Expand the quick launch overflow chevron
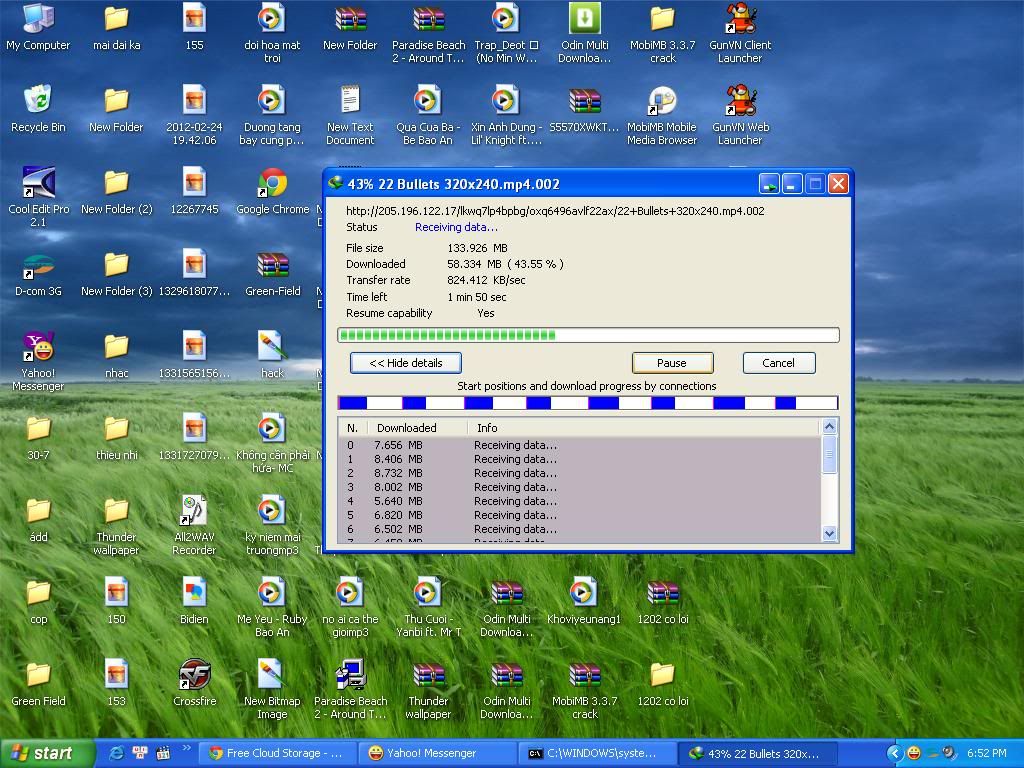Image resolution: width=1024 pixels, height=768 pixels. (x=186, y=748)
